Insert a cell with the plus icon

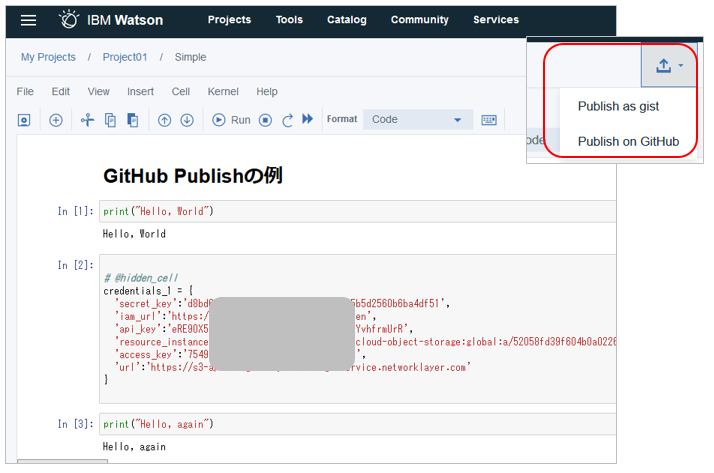[56, 120]
